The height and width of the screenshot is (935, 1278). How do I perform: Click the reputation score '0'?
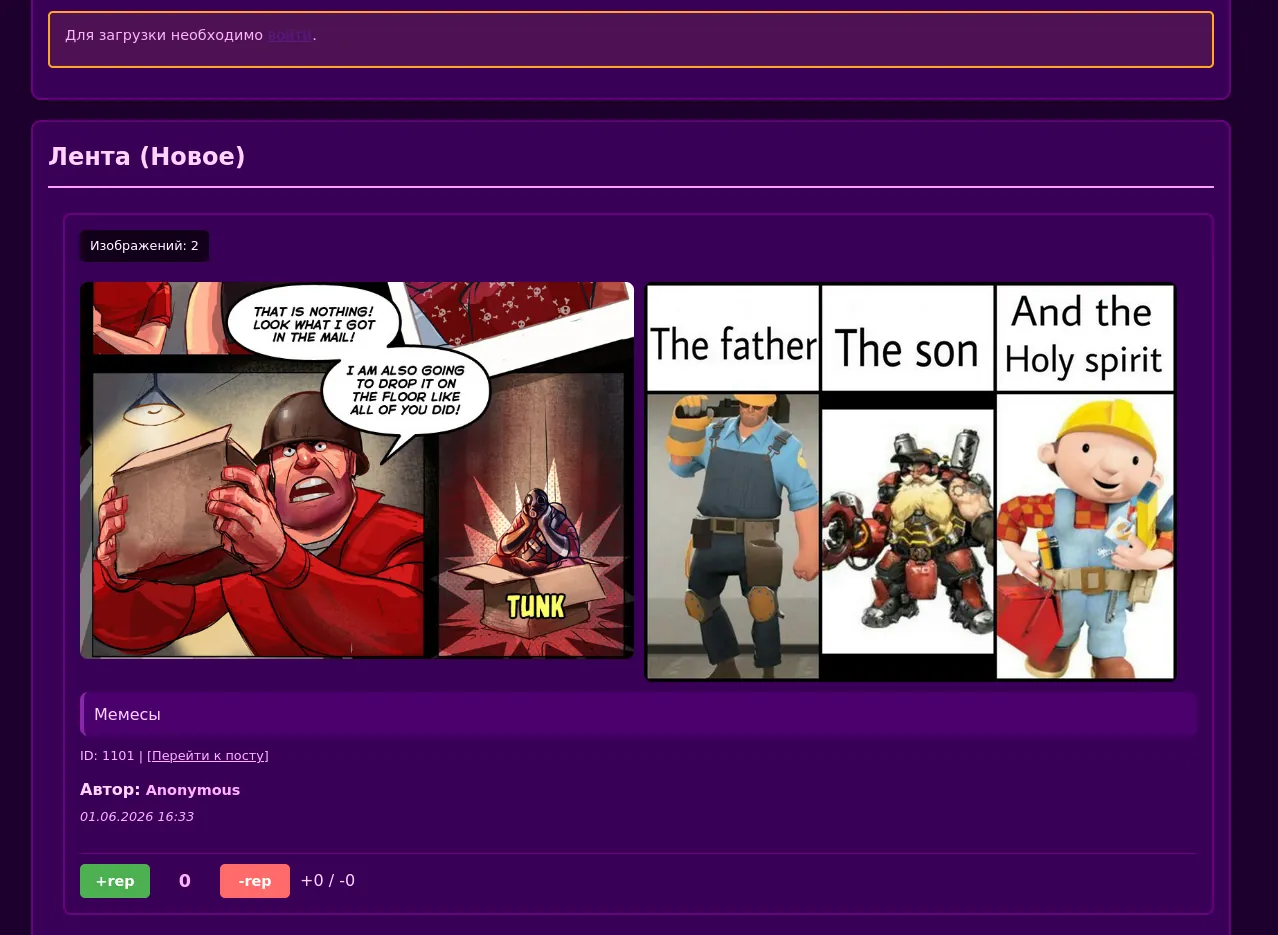coord(185,881)
